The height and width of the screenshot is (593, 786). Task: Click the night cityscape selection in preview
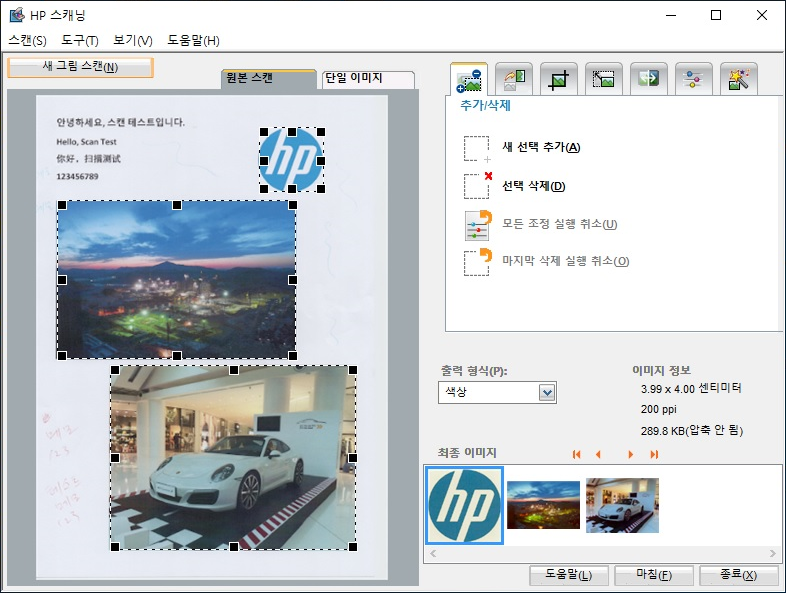pos(176,280)
